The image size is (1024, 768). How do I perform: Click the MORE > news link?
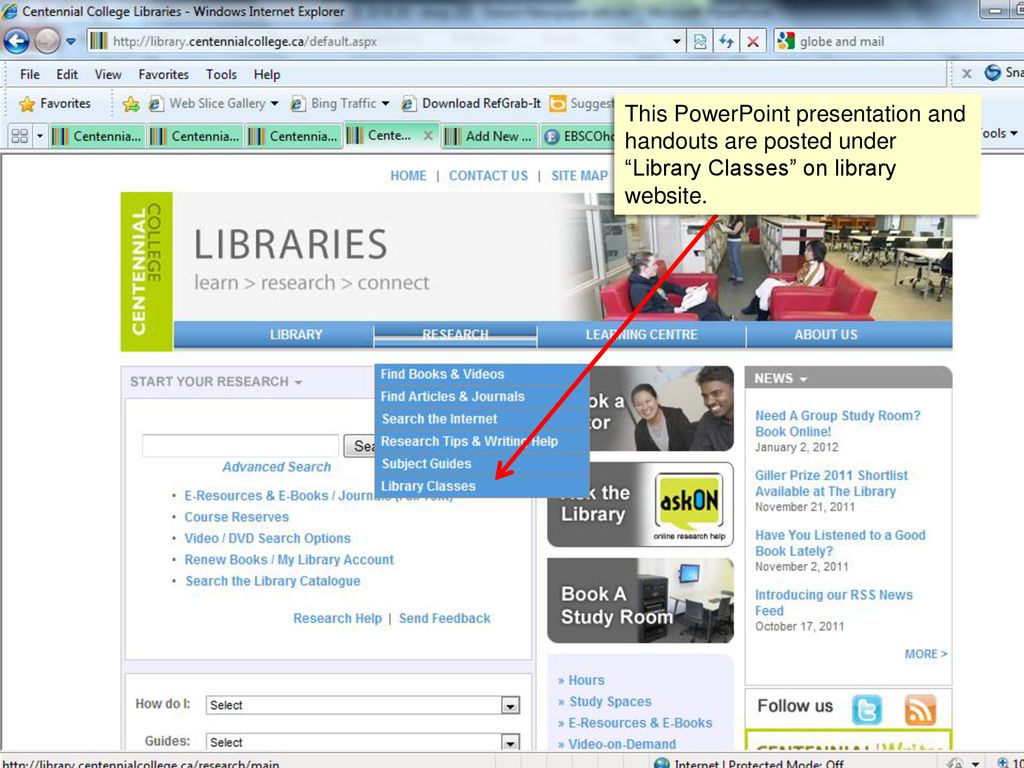(926, 654)
